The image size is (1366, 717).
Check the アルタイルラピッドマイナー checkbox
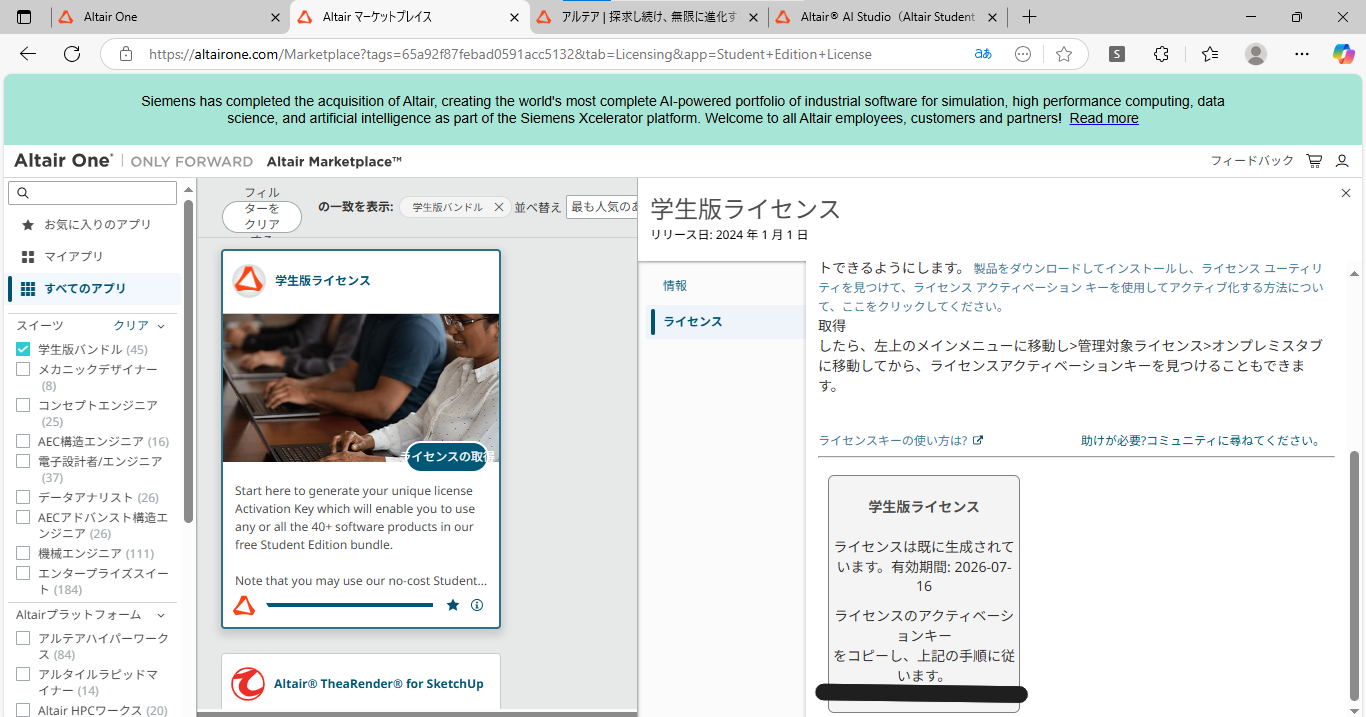click(23, 674)
